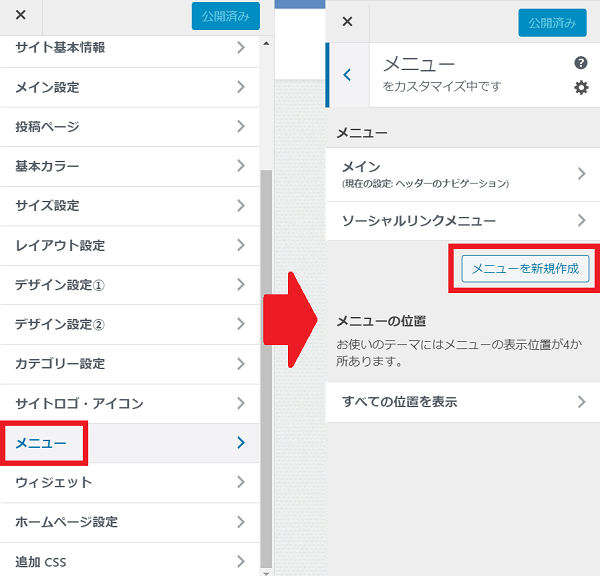Click the help question mark icon
This screenshot has width=600, height=576.
pyautogui.click(x=581, y=63)
